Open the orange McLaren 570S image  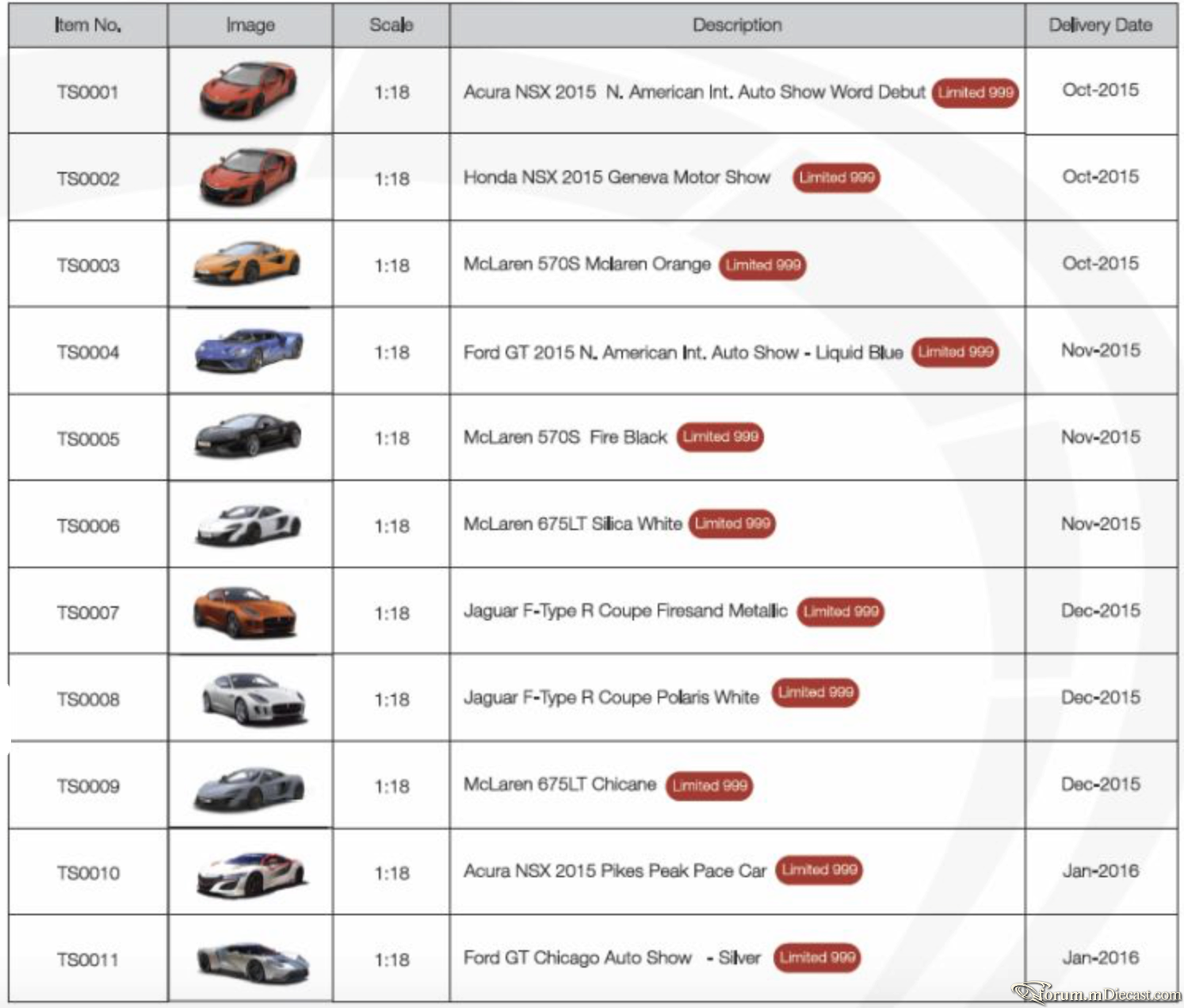pos(247,262)
